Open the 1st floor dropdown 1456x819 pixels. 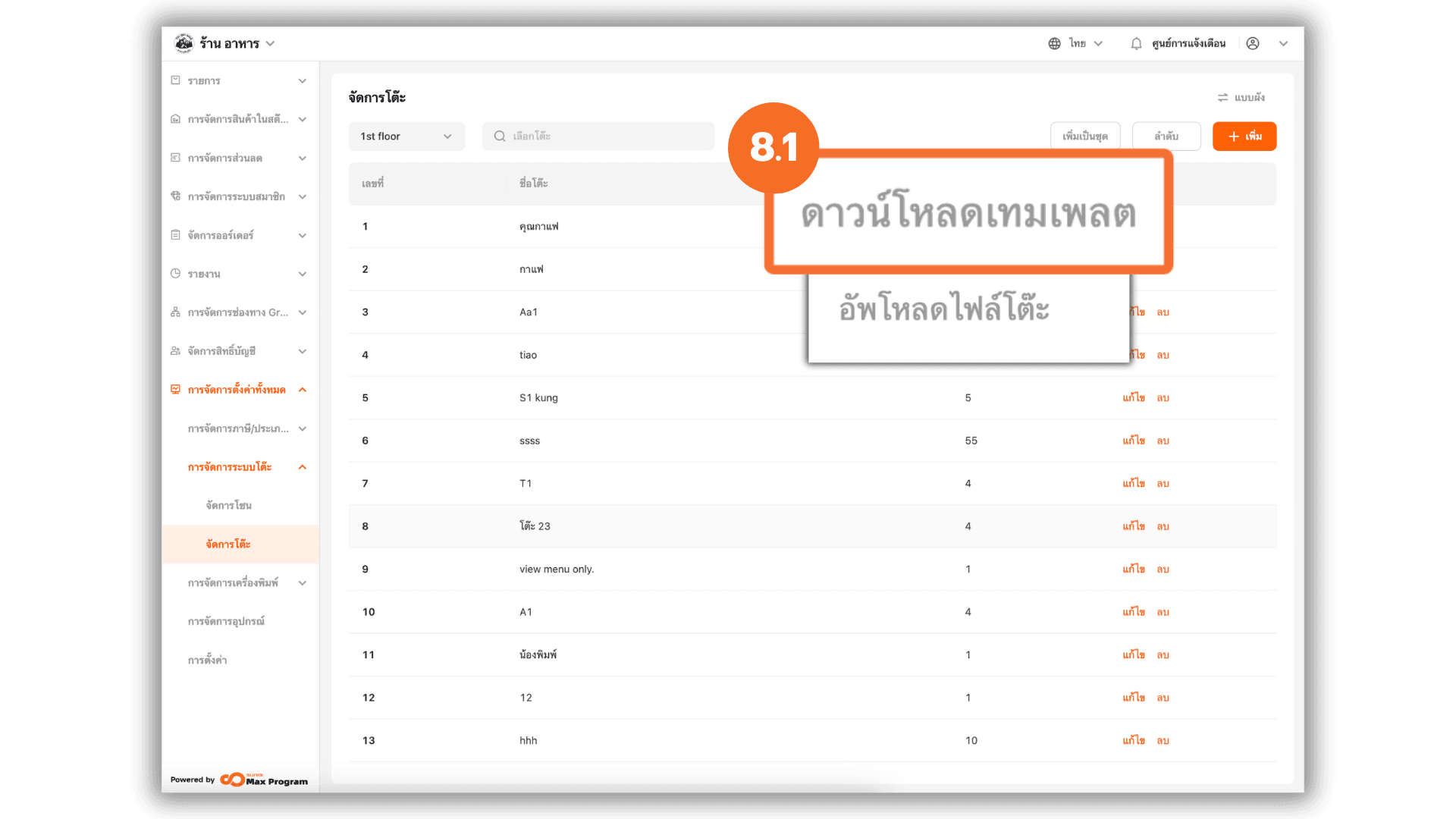[x=406, y=136]
